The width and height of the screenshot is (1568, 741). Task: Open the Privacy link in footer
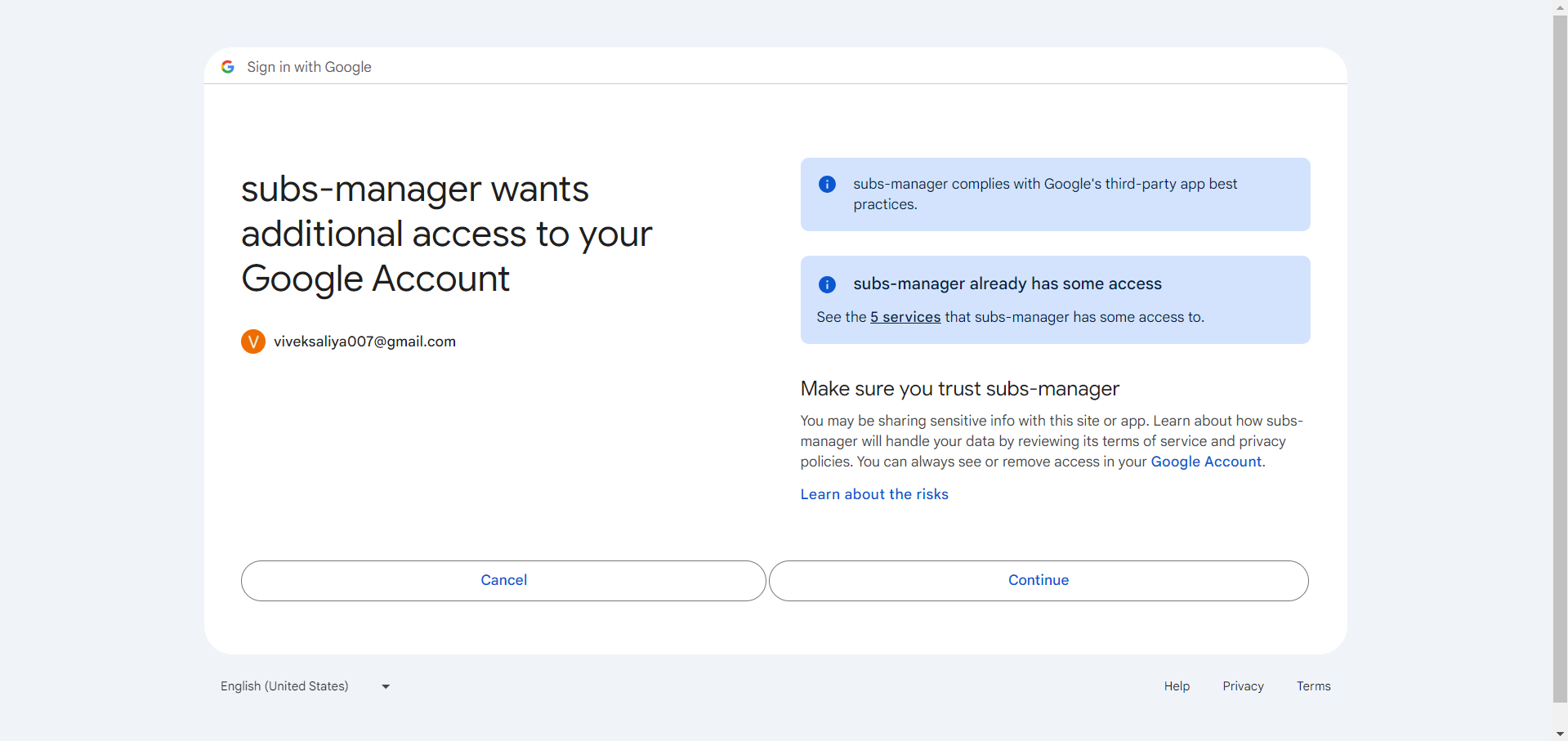[x=1243, y=686]
